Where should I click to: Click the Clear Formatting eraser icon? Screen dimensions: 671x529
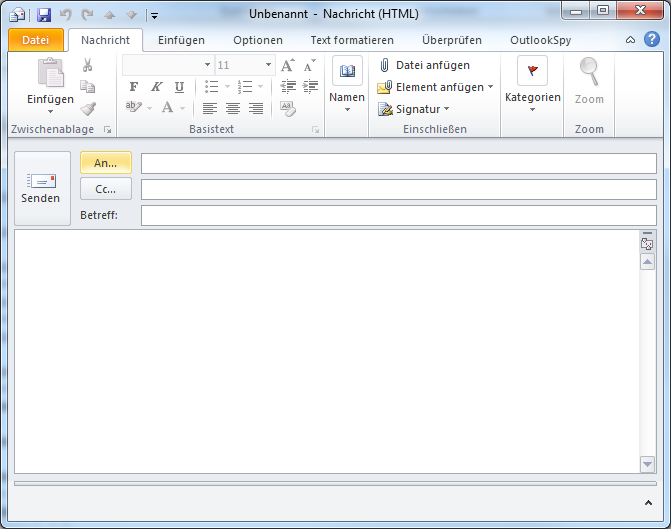point(288,109)
